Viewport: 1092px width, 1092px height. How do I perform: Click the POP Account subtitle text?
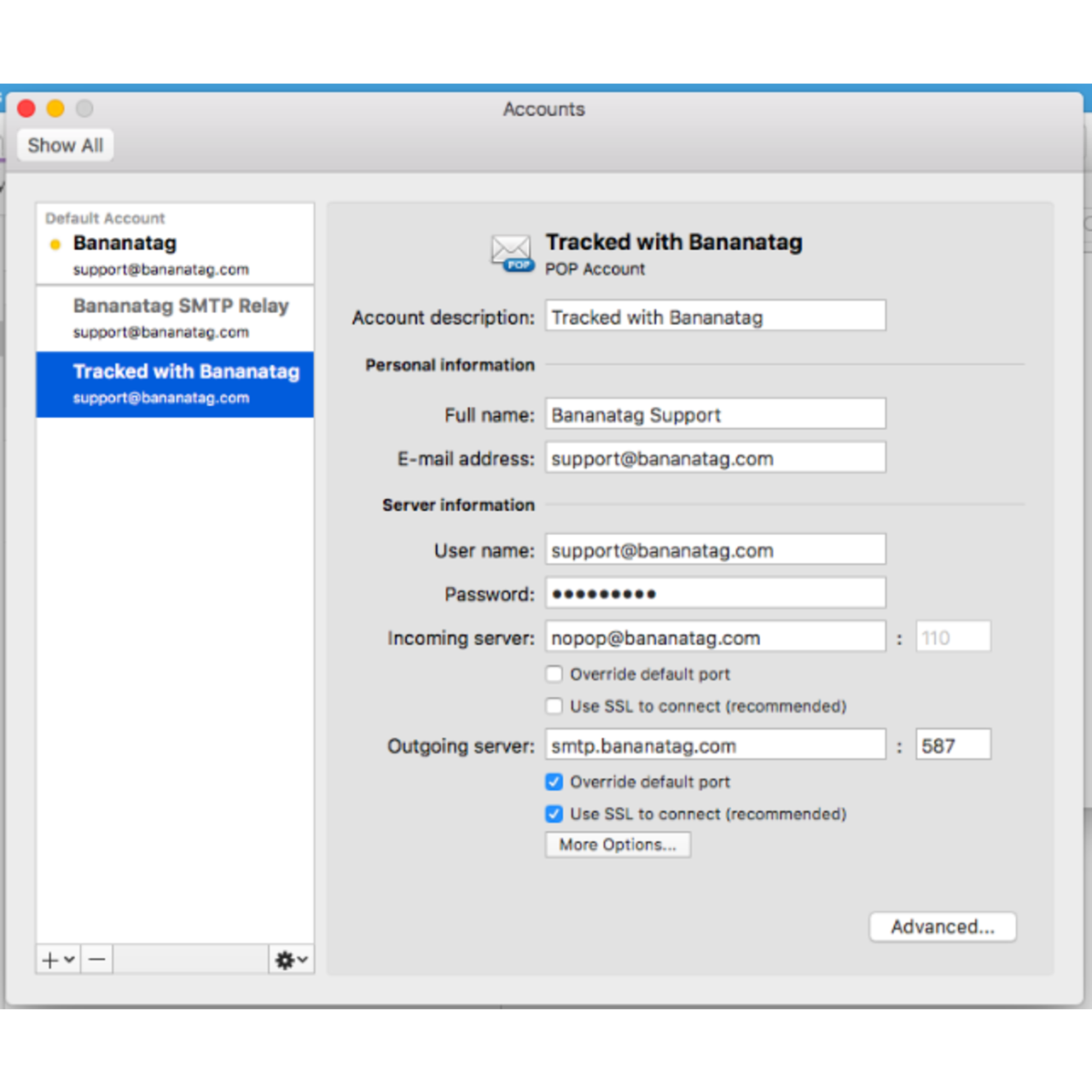[595, 269]
